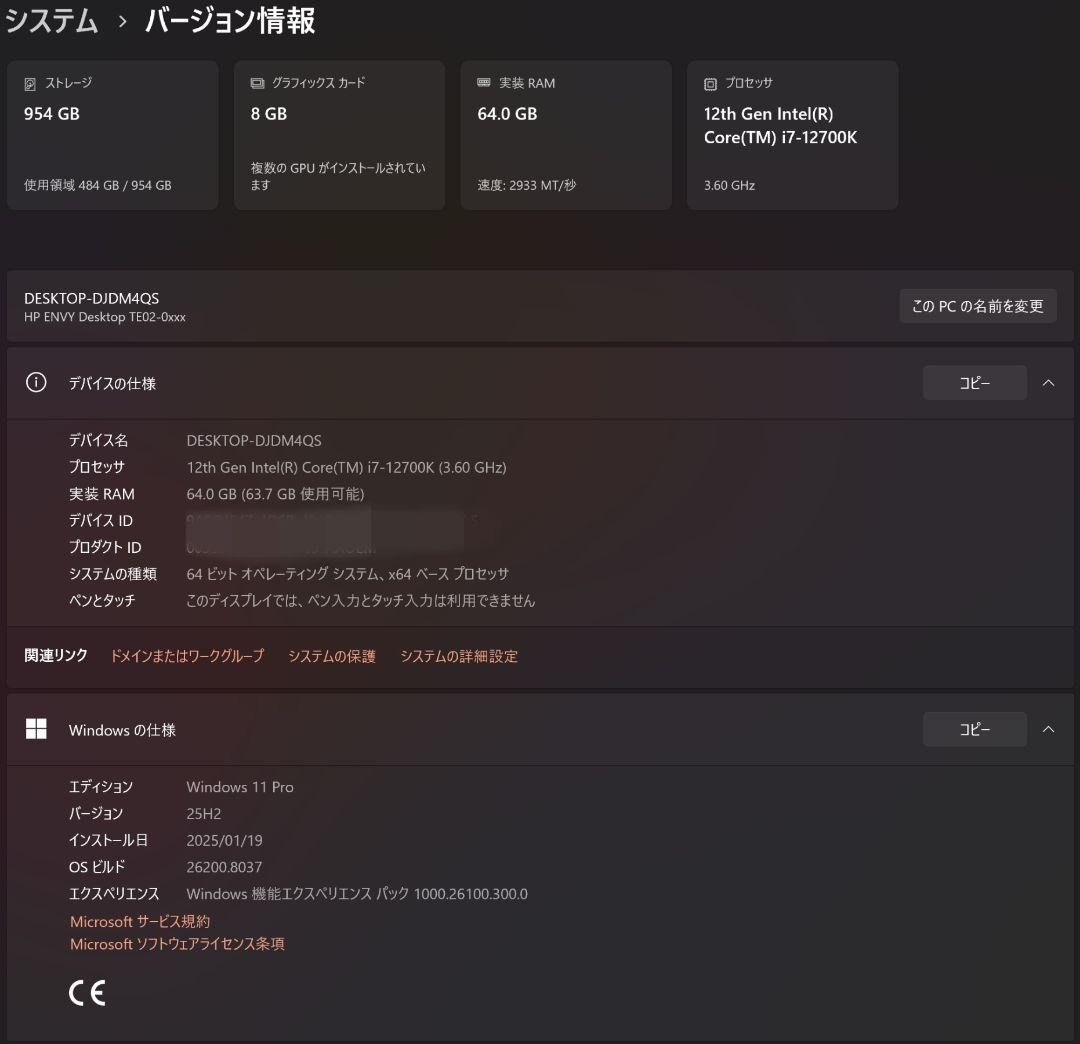
Task: Open ドメインまたはワークグループ link
Action: pyautogui.click(x=187, y=656)
